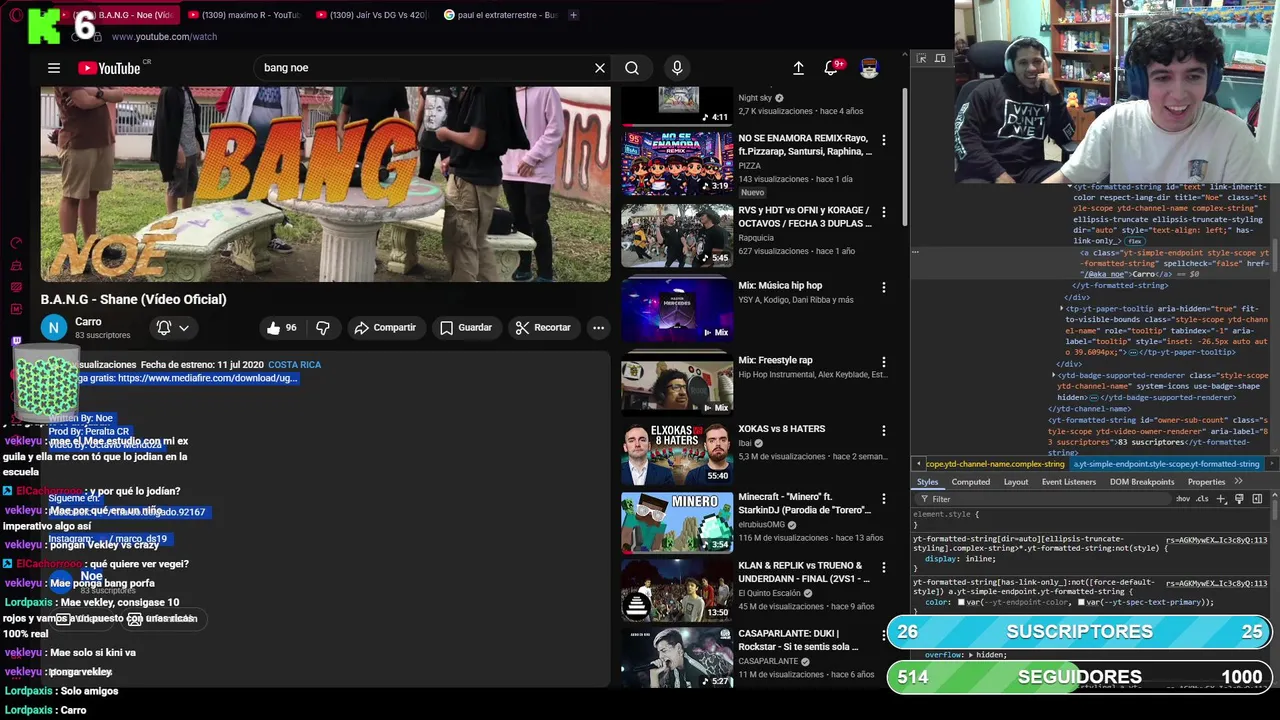
Task: Open options menu for Mix: Música hip hop
Action: click(883, 287)
